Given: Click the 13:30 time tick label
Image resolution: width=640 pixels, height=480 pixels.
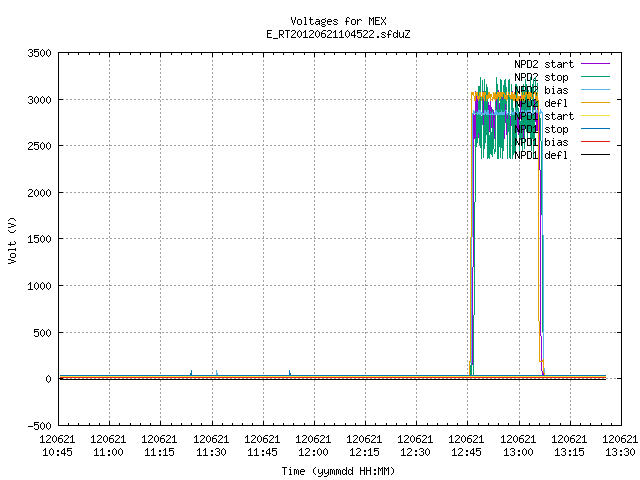Looking at the screenshot, I should click(620, 453).
